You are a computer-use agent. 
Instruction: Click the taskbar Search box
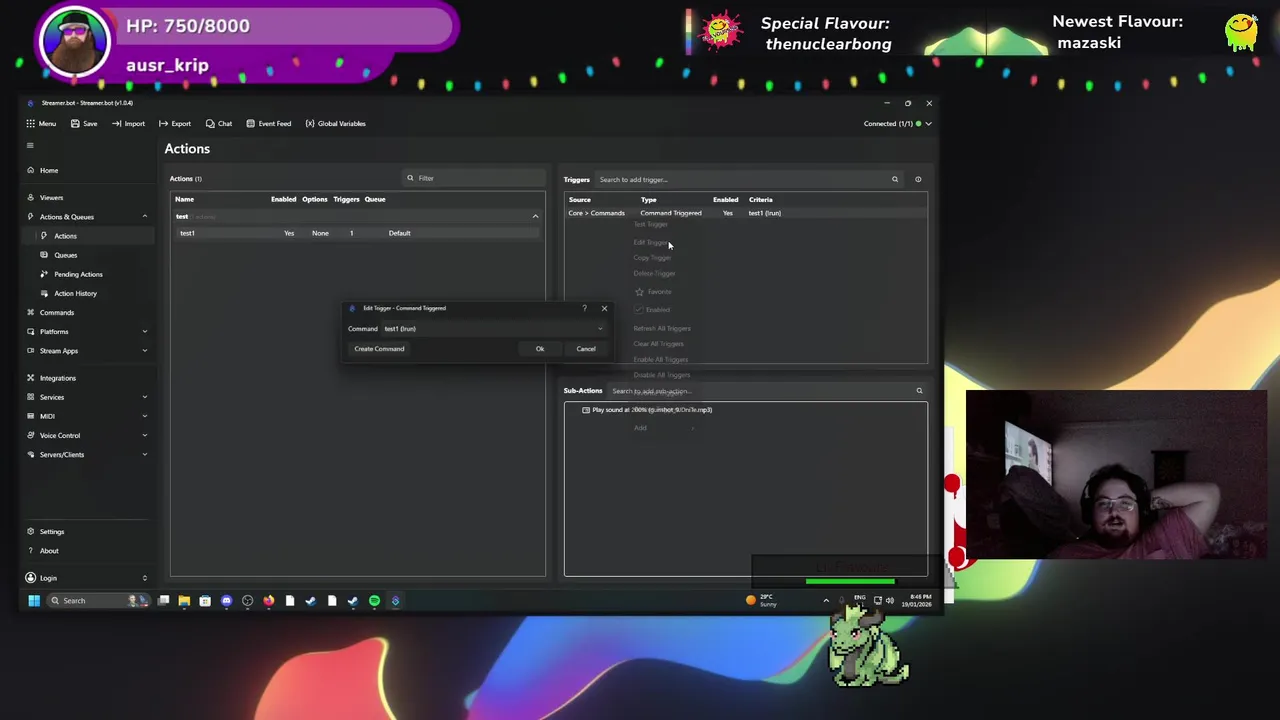[97, 600]
